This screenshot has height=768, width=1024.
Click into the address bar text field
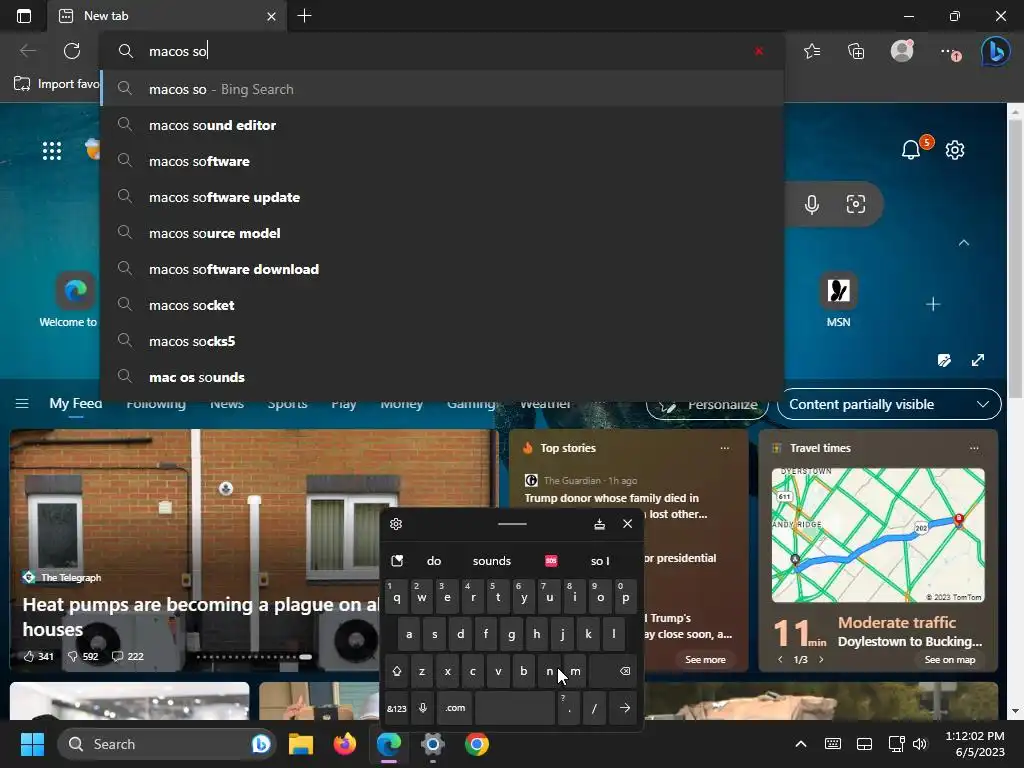pos(442,51)
